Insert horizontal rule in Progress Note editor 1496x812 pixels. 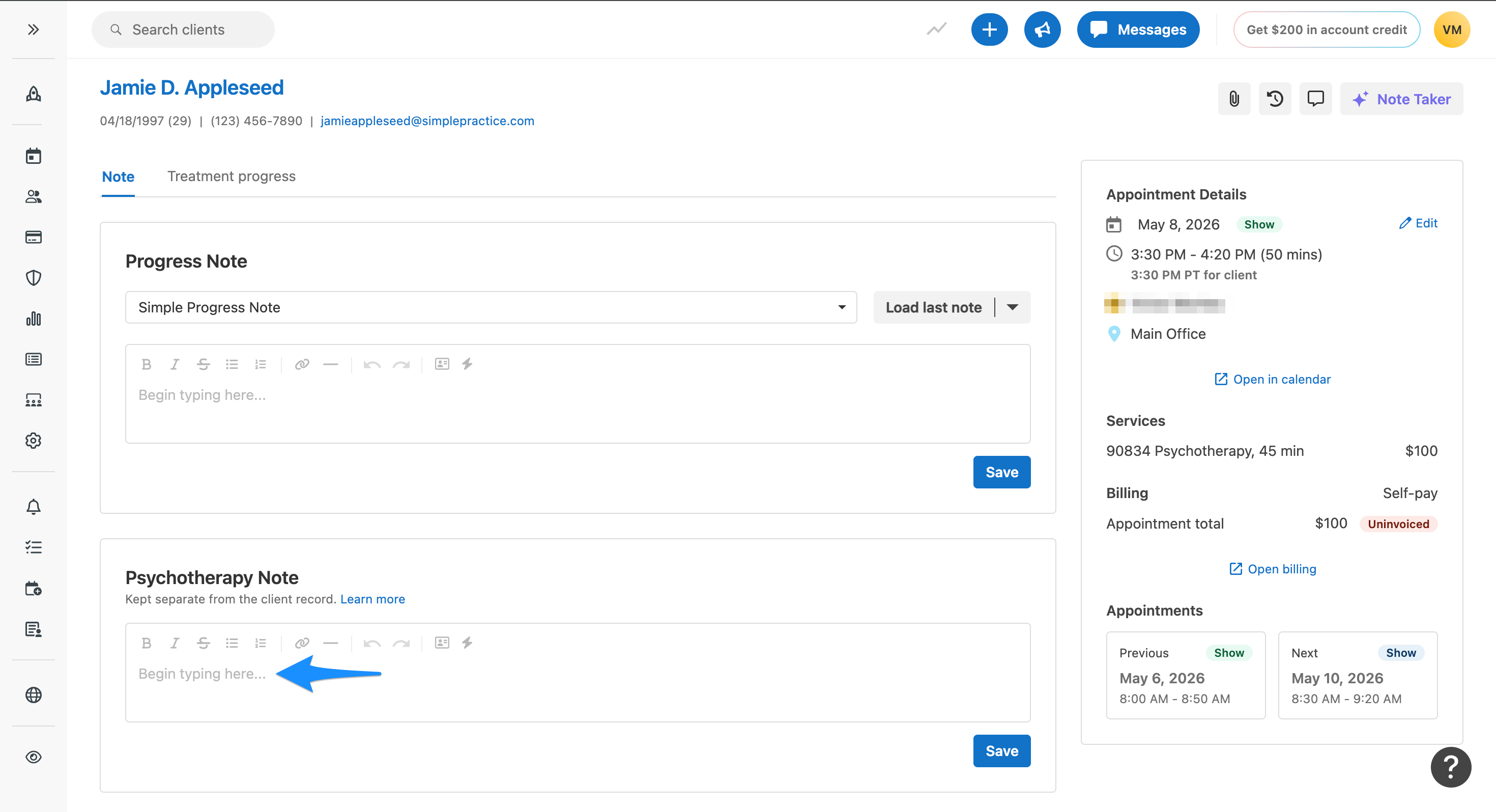click(x=330, y=364)
